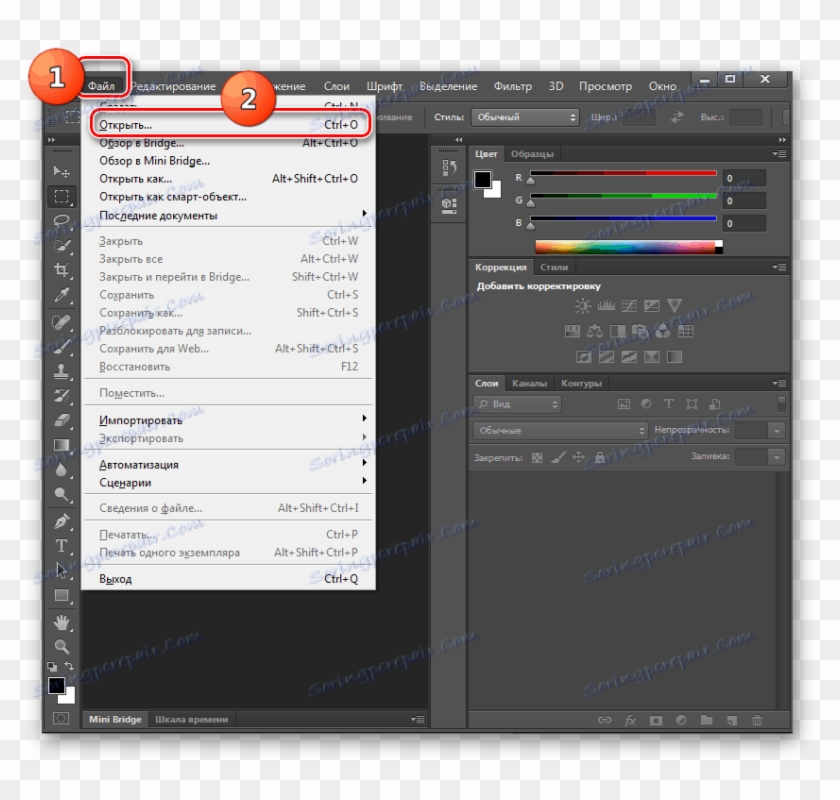Select the Zoom tool
Image resolution: width=840 pixels, height=800 pixels.
tap(62, 647)
